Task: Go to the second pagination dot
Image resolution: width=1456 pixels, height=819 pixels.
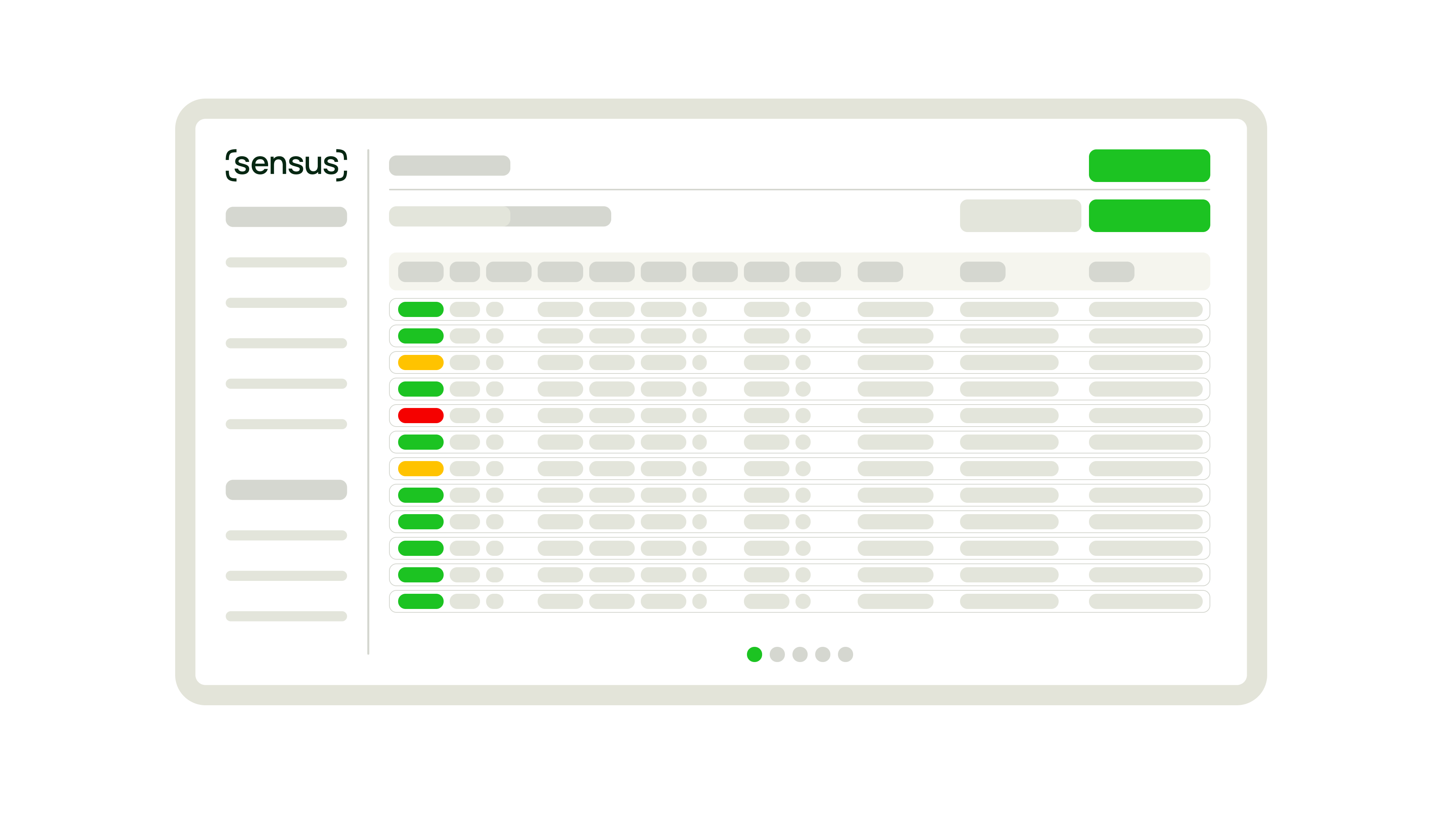Action: [x=777, y=654]
